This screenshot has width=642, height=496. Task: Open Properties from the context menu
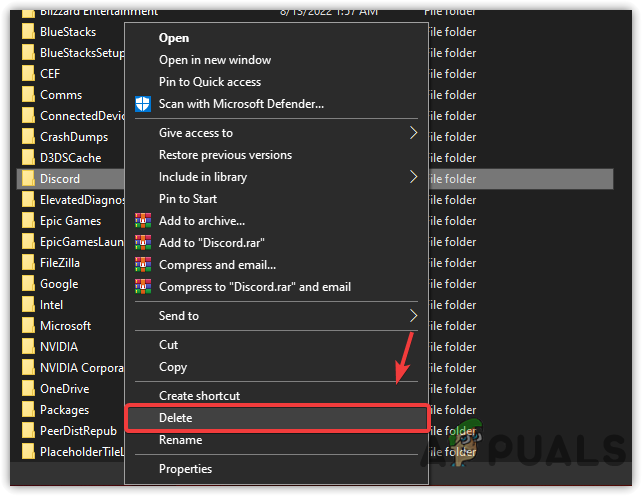pos(185,469)
